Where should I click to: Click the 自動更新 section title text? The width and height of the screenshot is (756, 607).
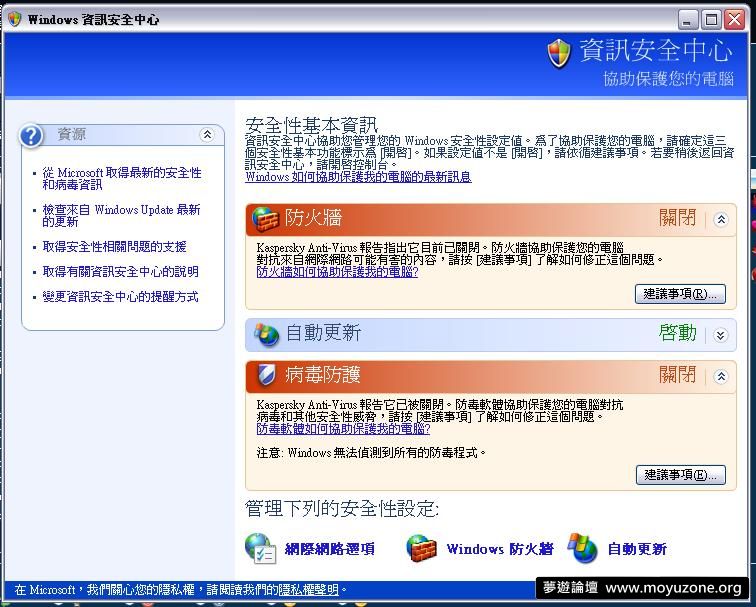pos(323,333)
